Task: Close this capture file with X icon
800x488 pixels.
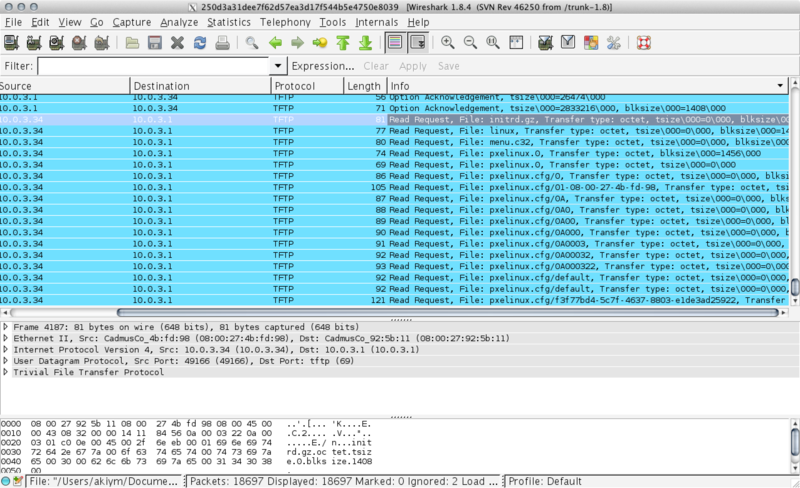Action: click(x=177, y=43)
